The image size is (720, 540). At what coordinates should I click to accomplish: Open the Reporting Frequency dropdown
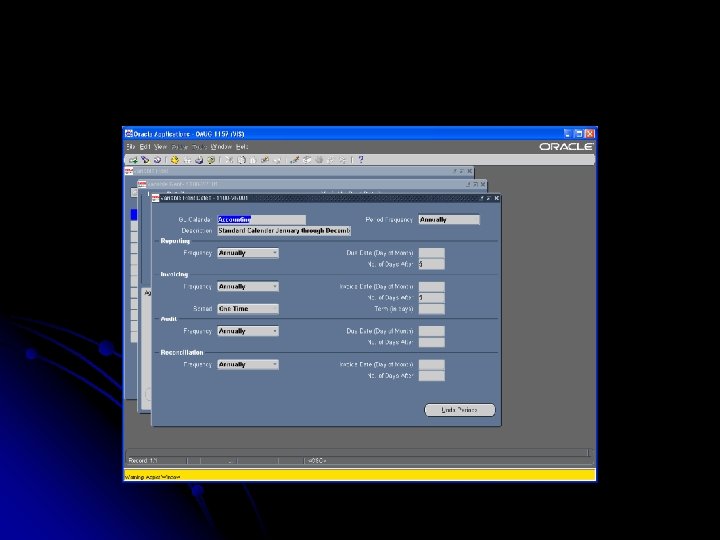point(248,253)
